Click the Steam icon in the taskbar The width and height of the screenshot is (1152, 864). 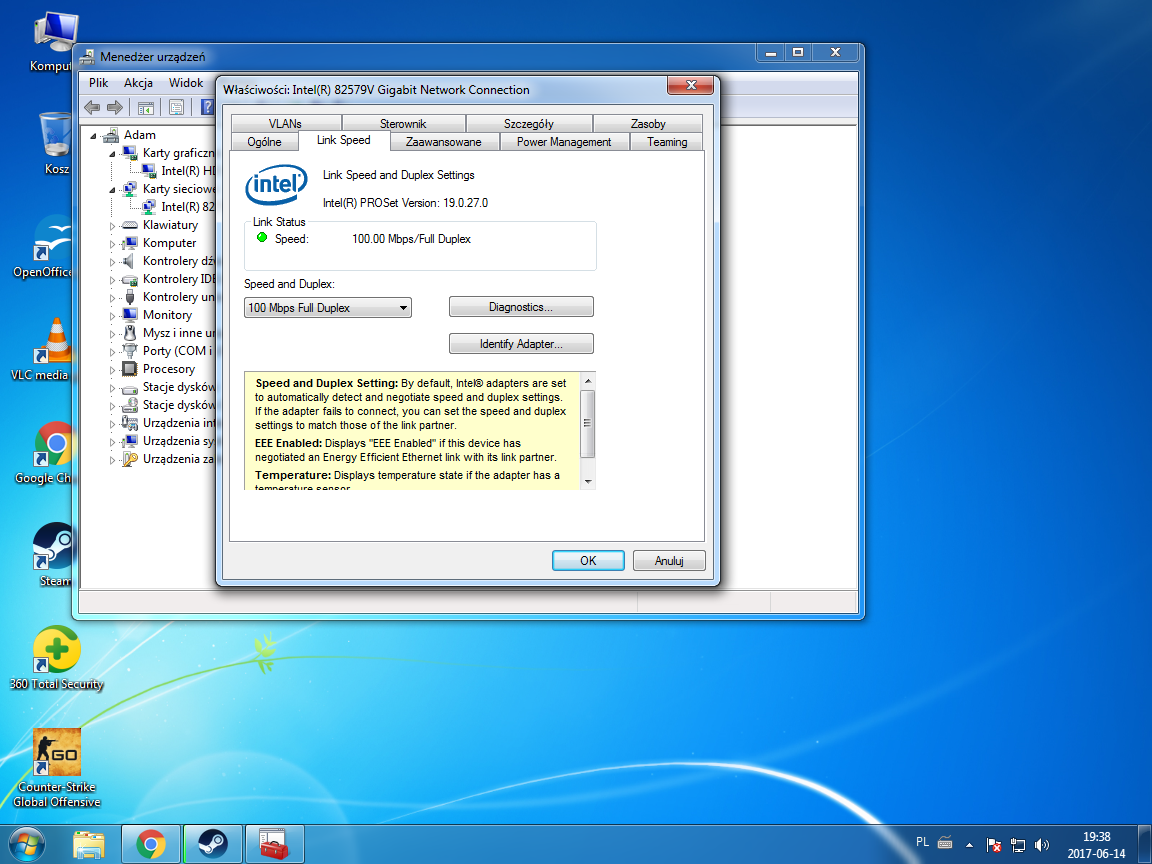point(212,845)
